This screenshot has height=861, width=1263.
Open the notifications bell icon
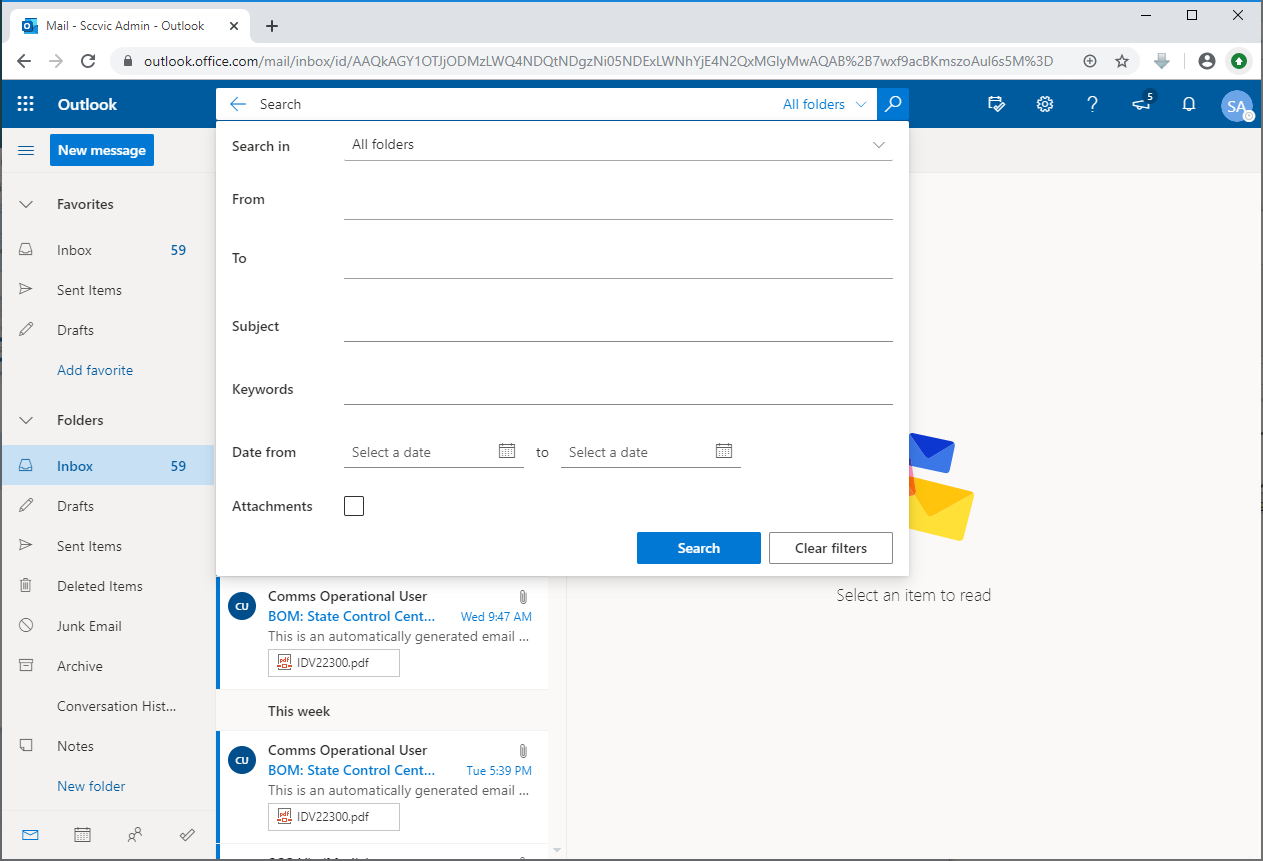coord(1189,104)
